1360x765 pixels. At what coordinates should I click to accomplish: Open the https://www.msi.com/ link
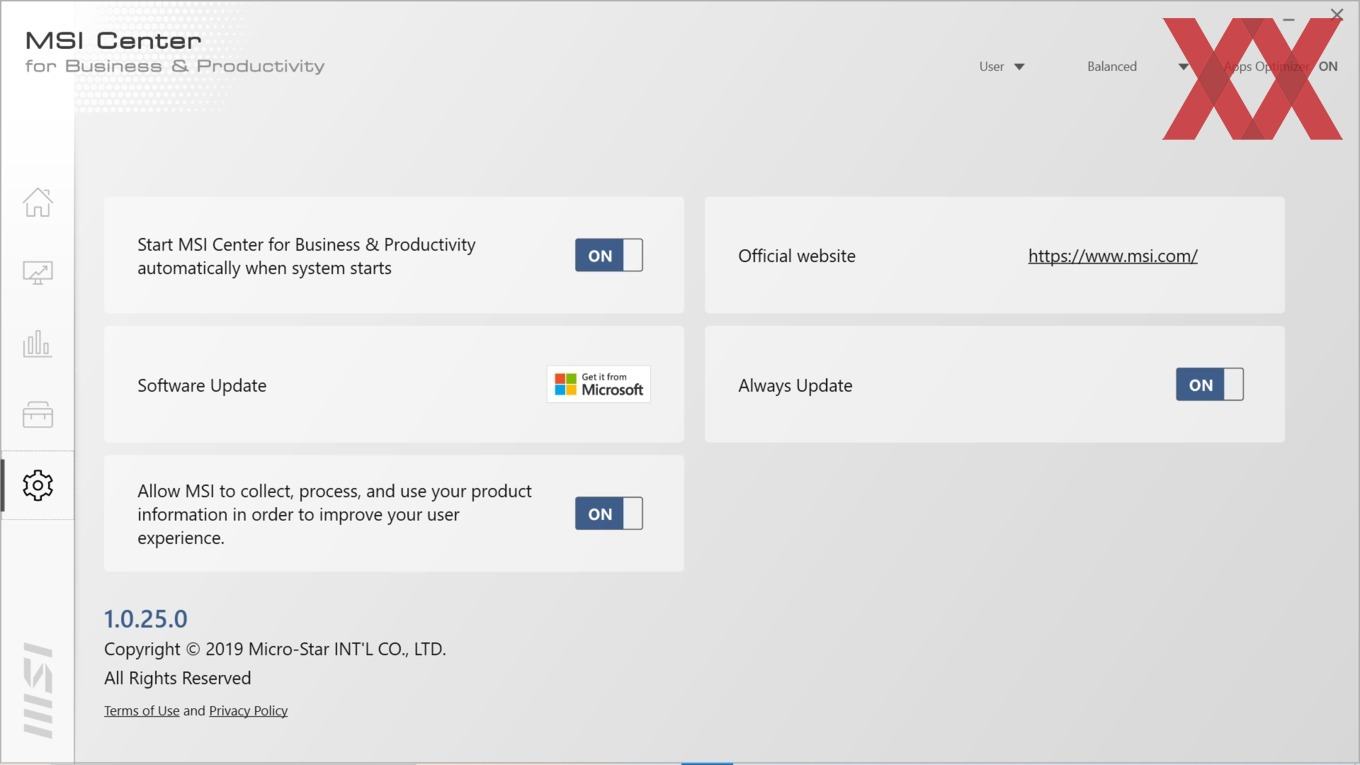(1113, 255)
